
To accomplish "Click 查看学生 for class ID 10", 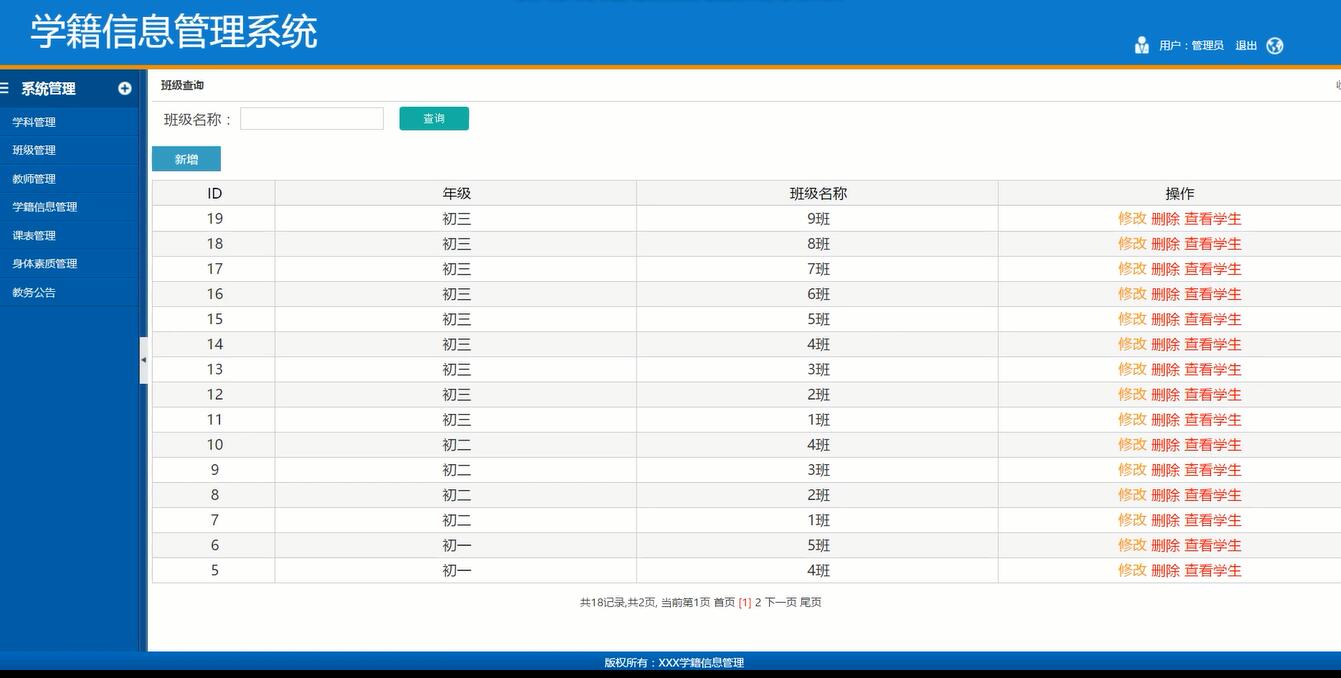I will tap(1213, 445).
